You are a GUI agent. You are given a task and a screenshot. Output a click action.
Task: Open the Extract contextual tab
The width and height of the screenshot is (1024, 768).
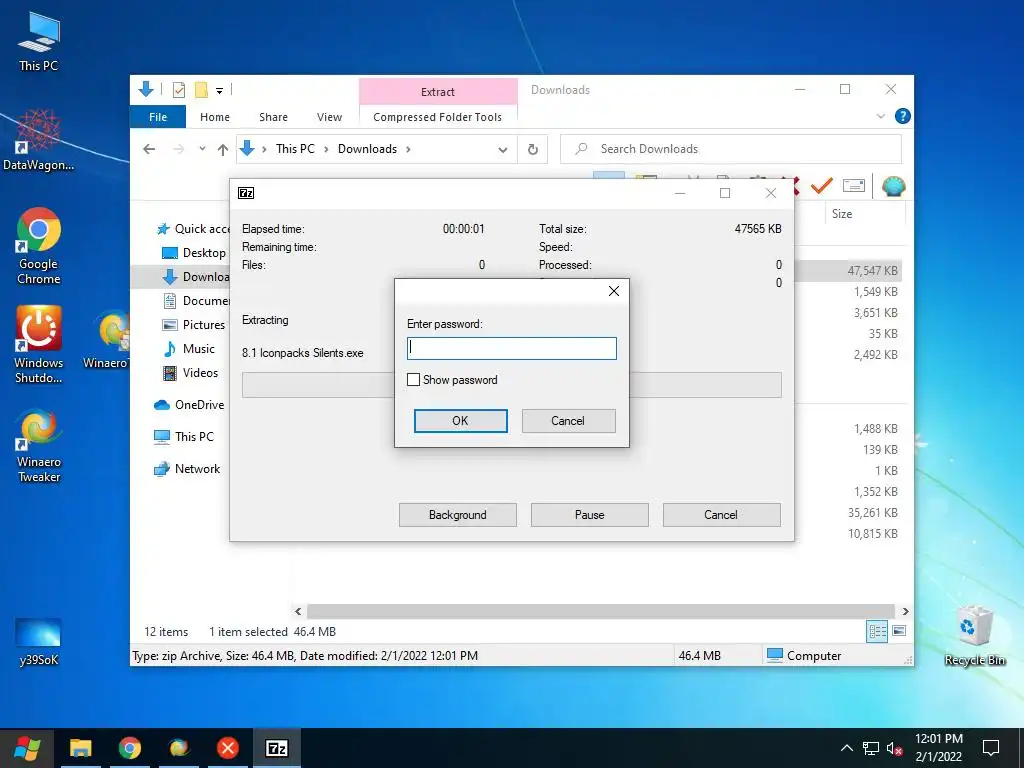click(438, 91)
